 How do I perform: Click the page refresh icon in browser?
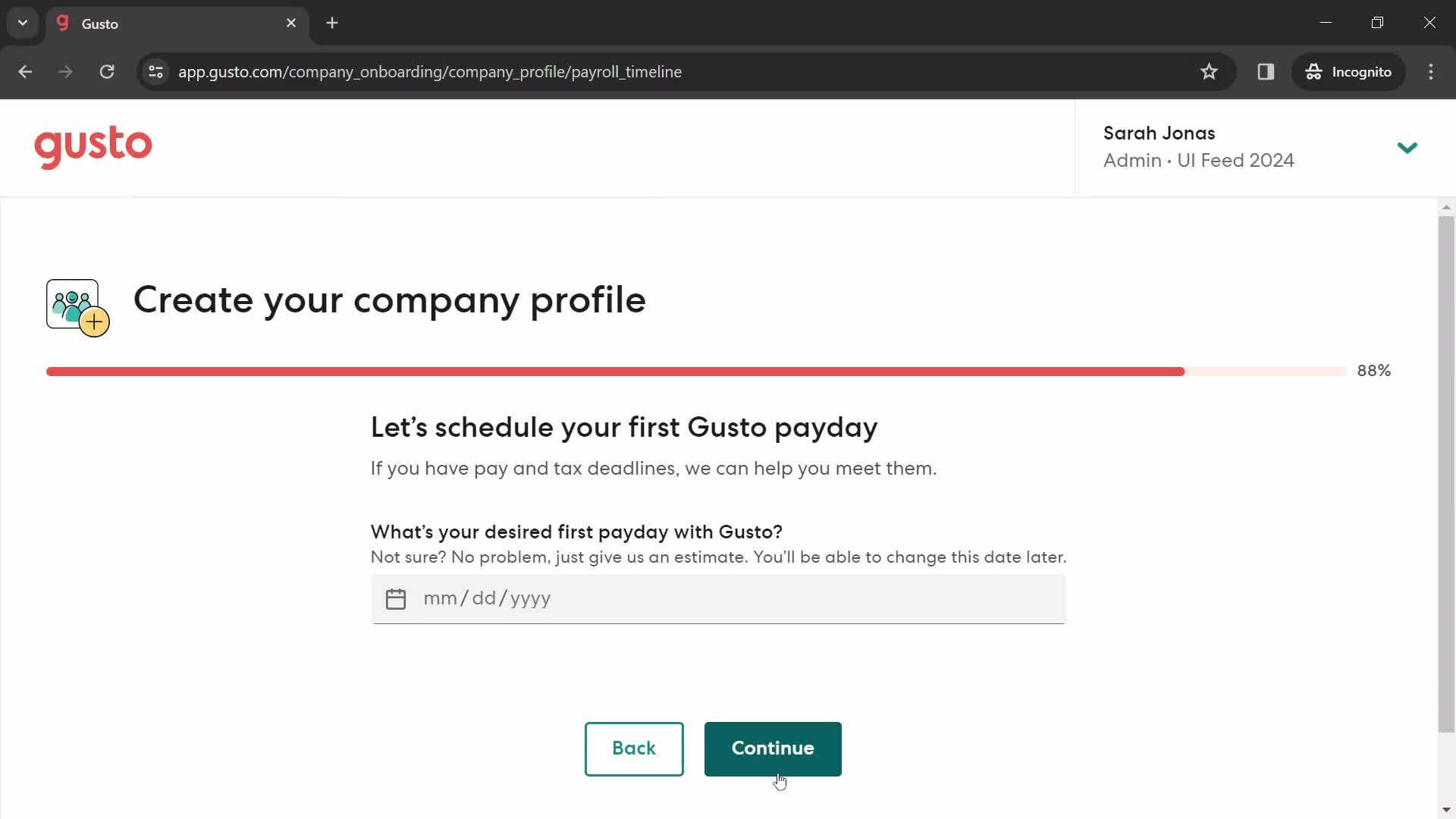(x=106, y=72)
